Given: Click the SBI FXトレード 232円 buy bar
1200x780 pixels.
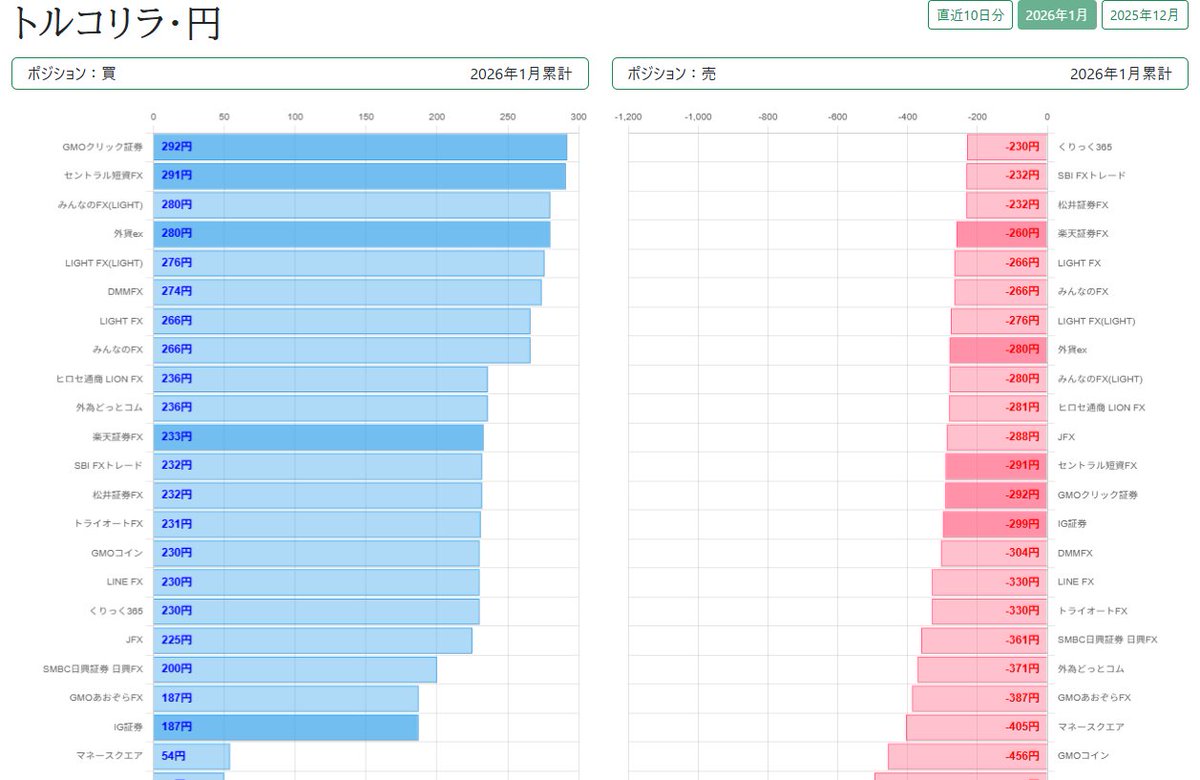Looking at the screenshot, I should 317,466.
